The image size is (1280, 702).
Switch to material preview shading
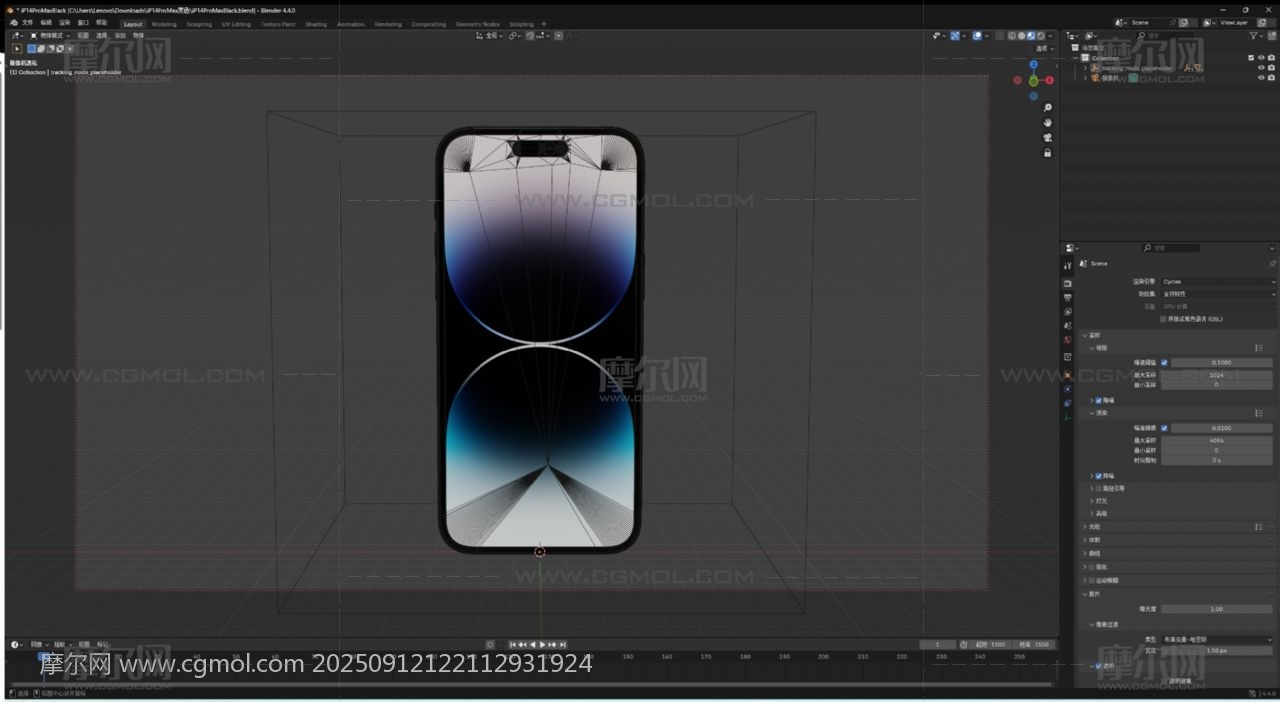point(1032,36)
